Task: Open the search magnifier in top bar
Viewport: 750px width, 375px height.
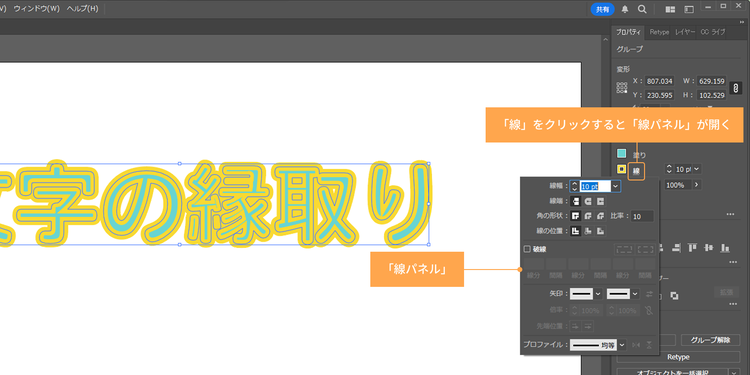Action: coord(642,9)
